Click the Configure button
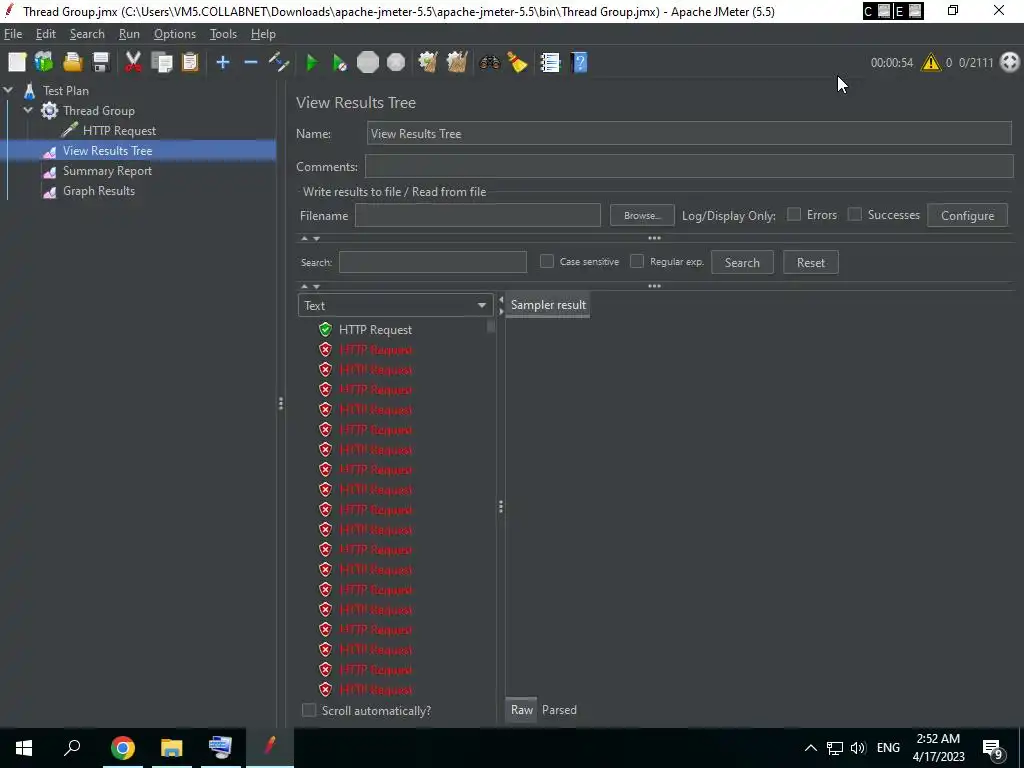The image size is (1024, 768). (967, 216)
